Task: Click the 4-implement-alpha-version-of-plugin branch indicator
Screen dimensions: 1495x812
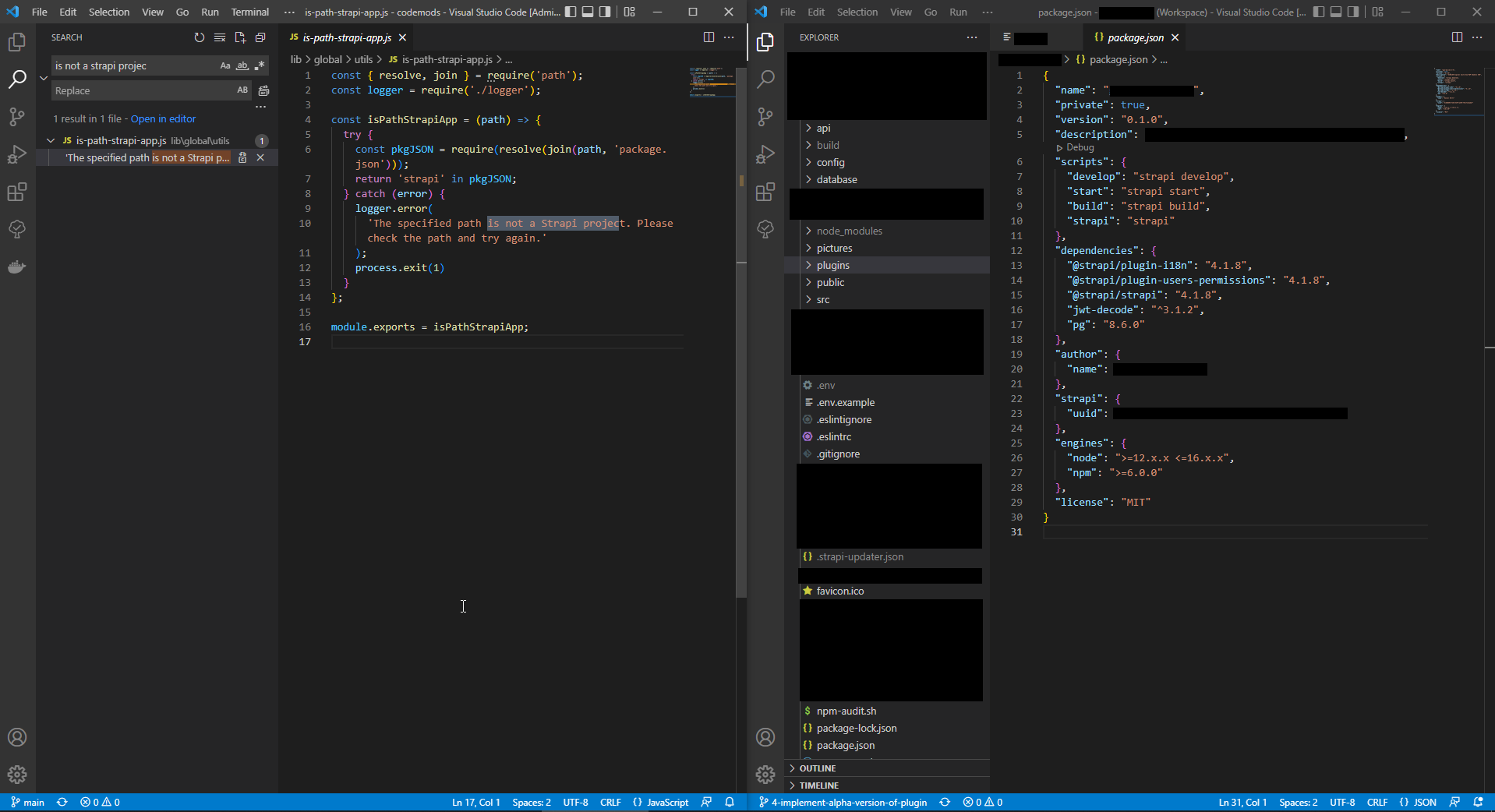Action: coord(843,802)
